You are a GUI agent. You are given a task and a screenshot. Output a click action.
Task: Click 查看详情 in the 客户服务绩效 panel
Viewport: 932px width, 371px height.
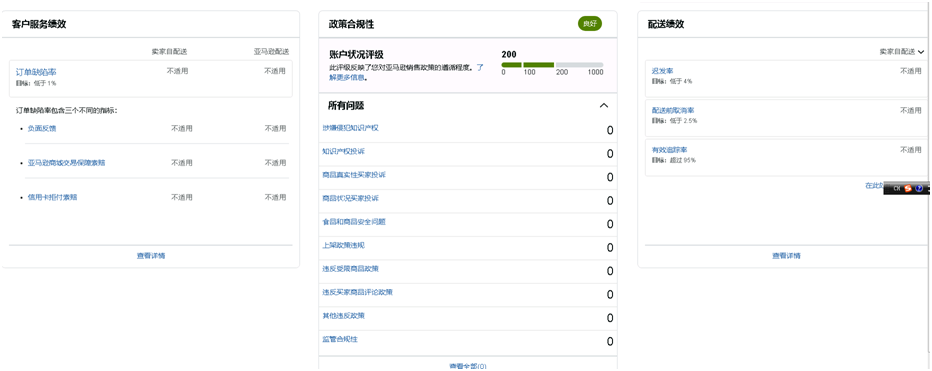pos(151,256)
